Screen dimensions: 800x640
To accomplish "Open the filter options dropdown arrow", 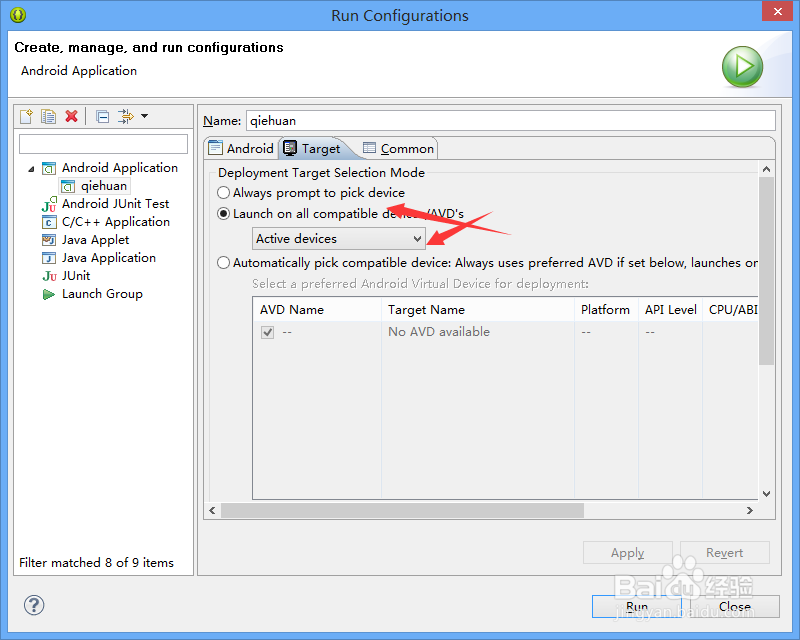I will click(x=145, y=116).
